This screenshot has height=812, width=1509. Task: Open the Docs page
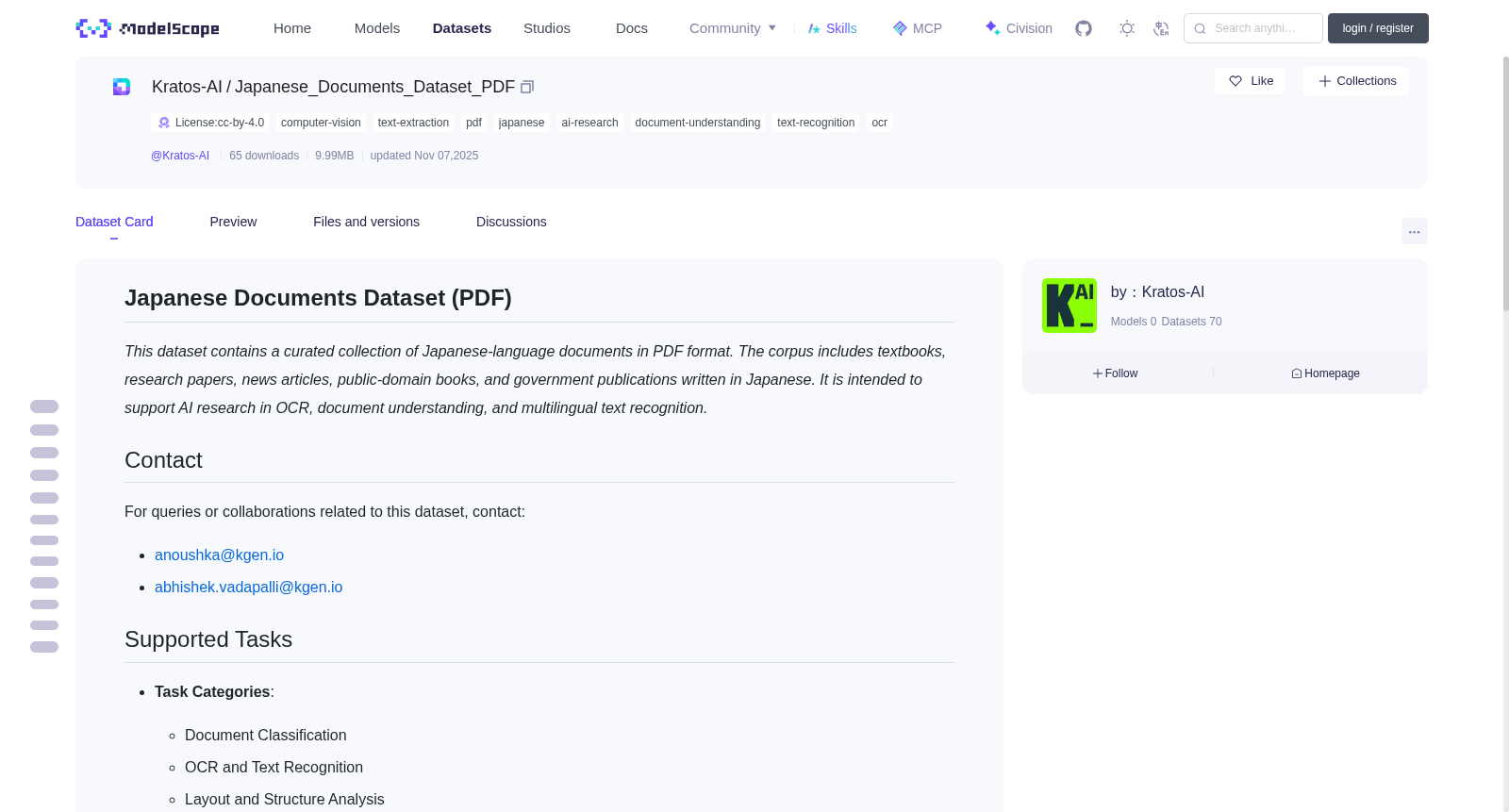coord(632,28)
